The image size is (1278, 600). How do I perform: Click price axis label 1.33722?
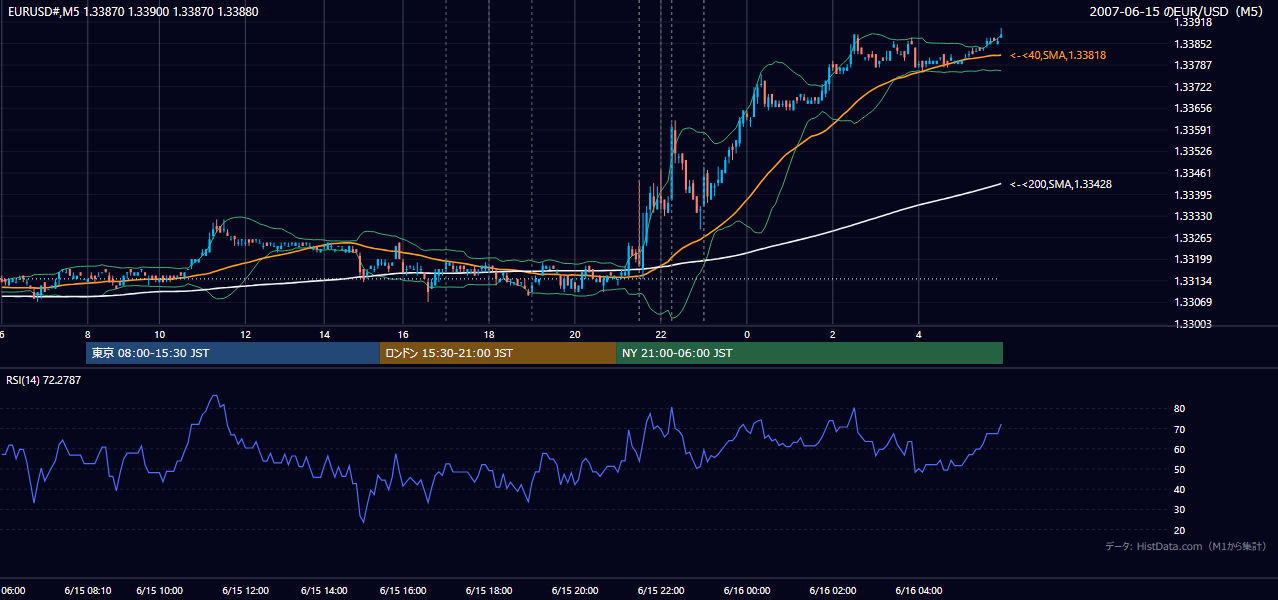coord(1192,87)
